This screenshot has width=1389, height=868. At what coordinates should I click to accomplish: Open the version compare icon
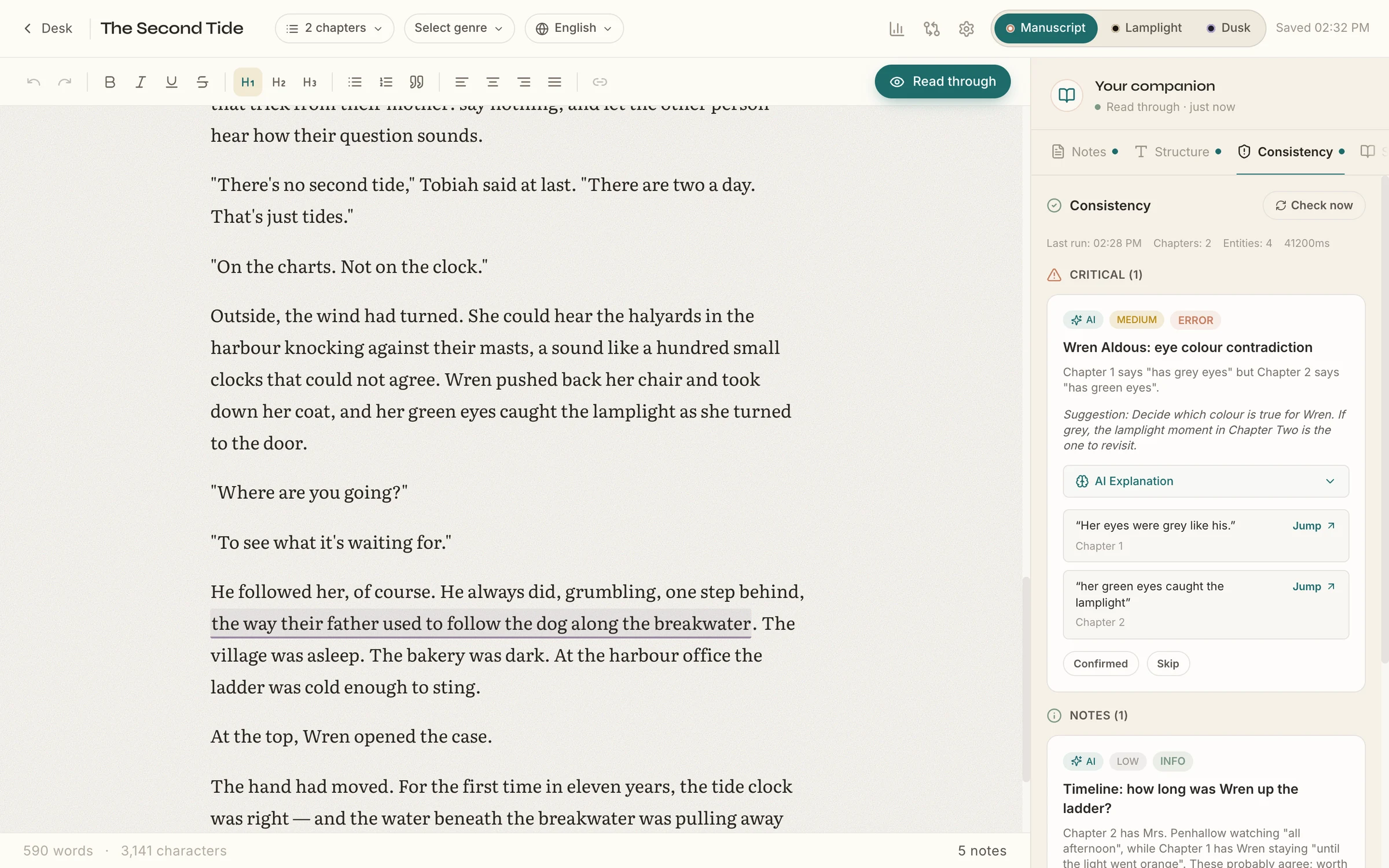pos(931,28)
